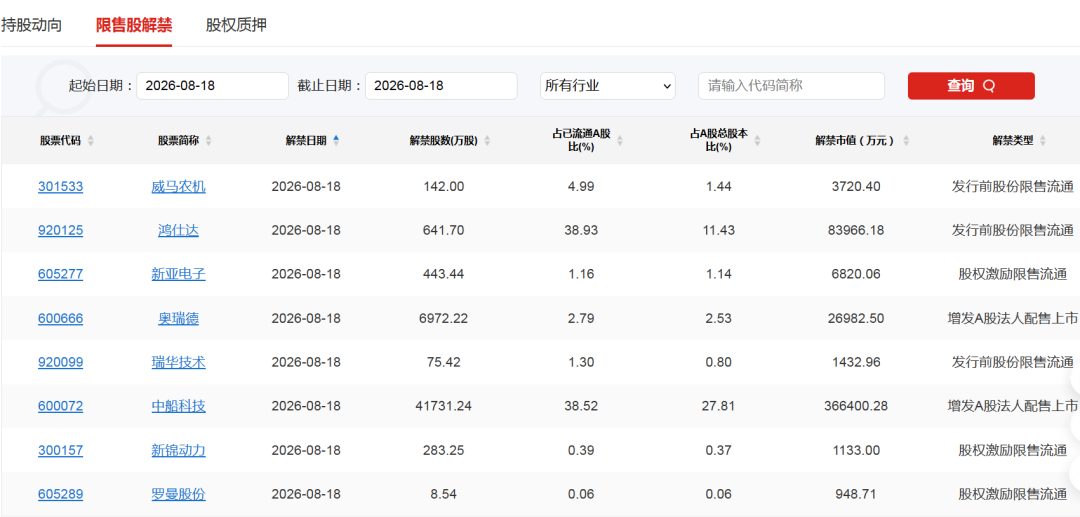Open stock code 300157 link
The image size is (1080, 517).
click(61, 450)
